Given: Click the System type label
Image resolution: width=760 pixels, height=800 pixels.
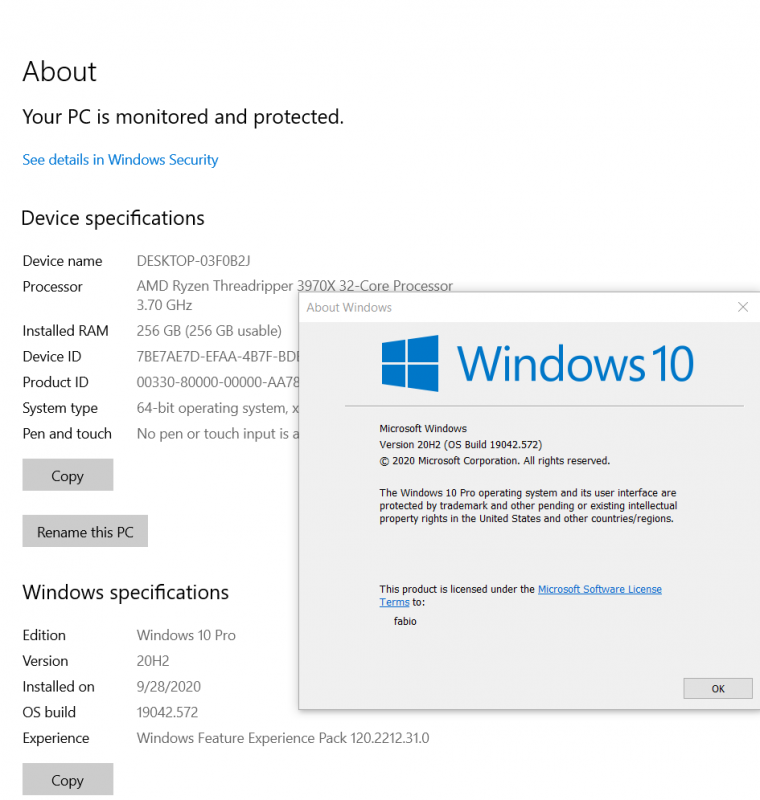Looking at the screenshot, I should pyautogui.click(x=60, y=408).
